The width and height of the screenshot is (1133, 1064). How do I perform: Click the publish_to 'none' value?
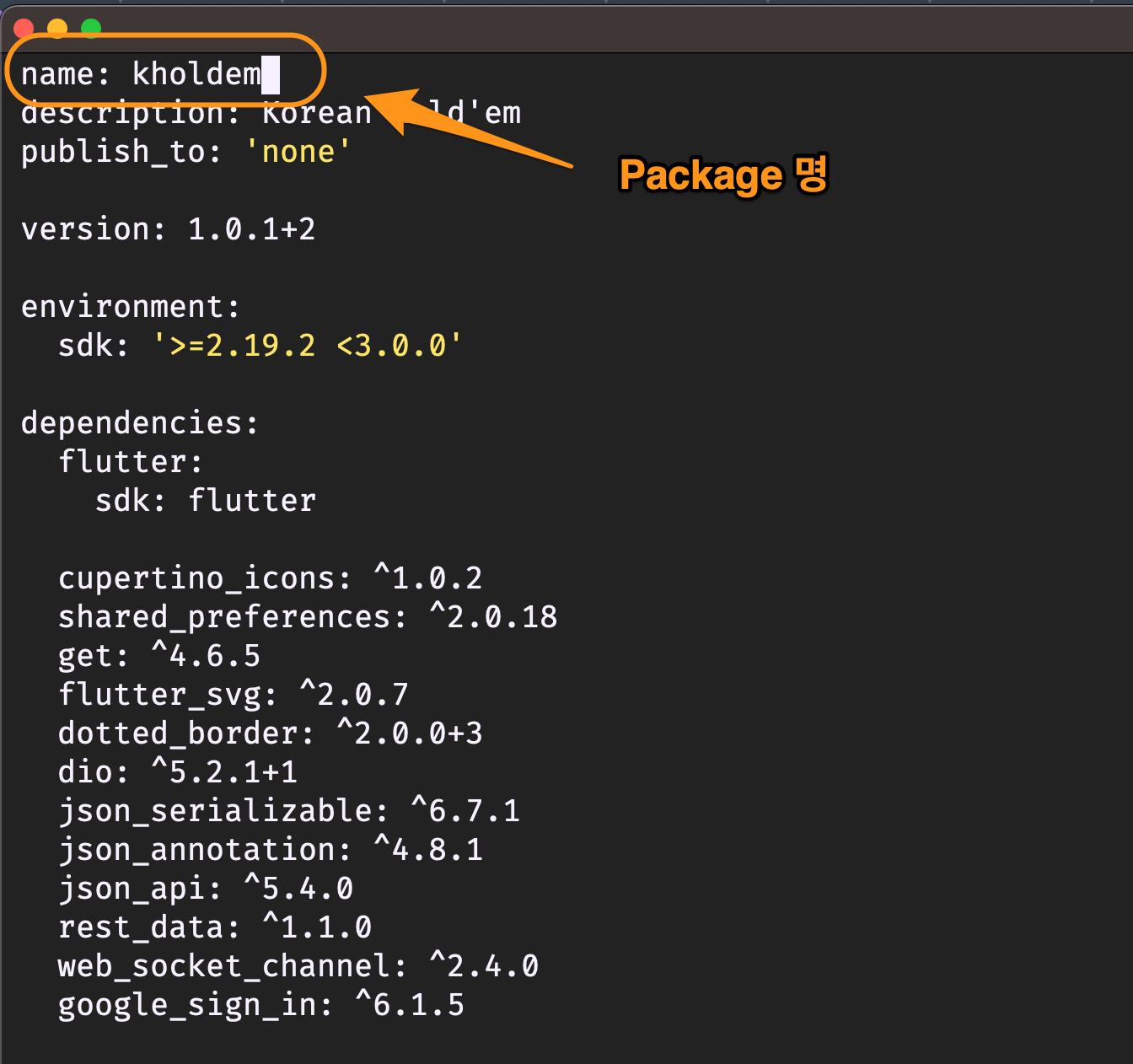tap(298, 152)
